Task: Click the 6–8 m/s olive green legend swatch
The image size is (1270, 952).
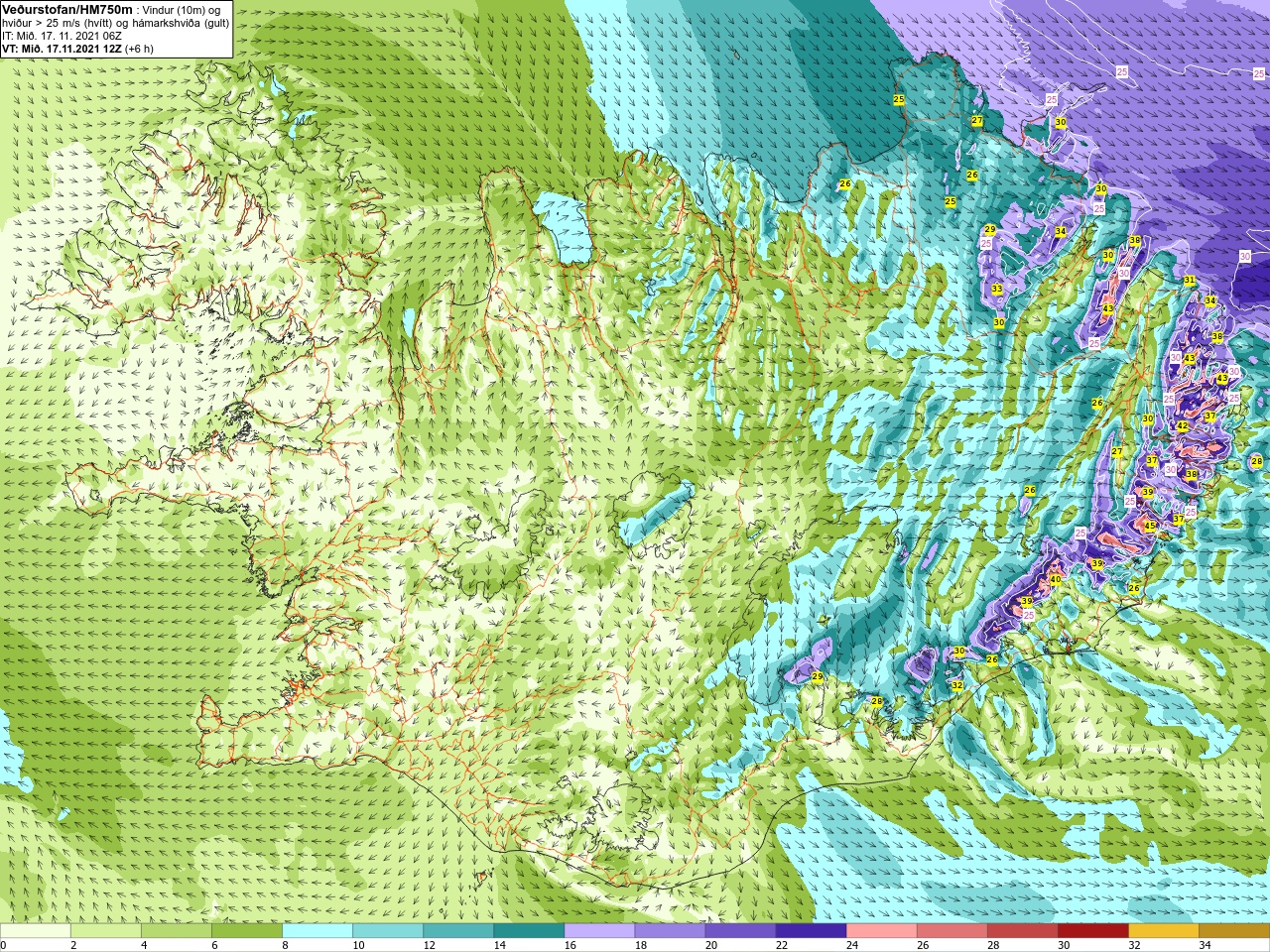Action: click(247, 931)
